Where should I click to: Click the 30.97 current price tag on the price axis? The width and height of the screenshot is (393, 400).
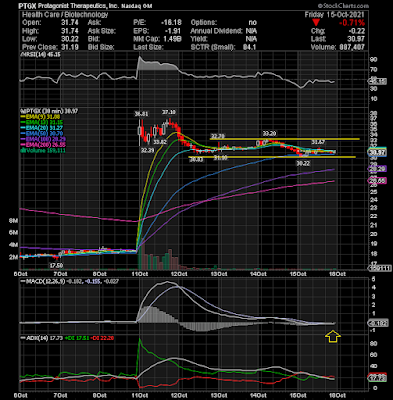click(378, 152)
